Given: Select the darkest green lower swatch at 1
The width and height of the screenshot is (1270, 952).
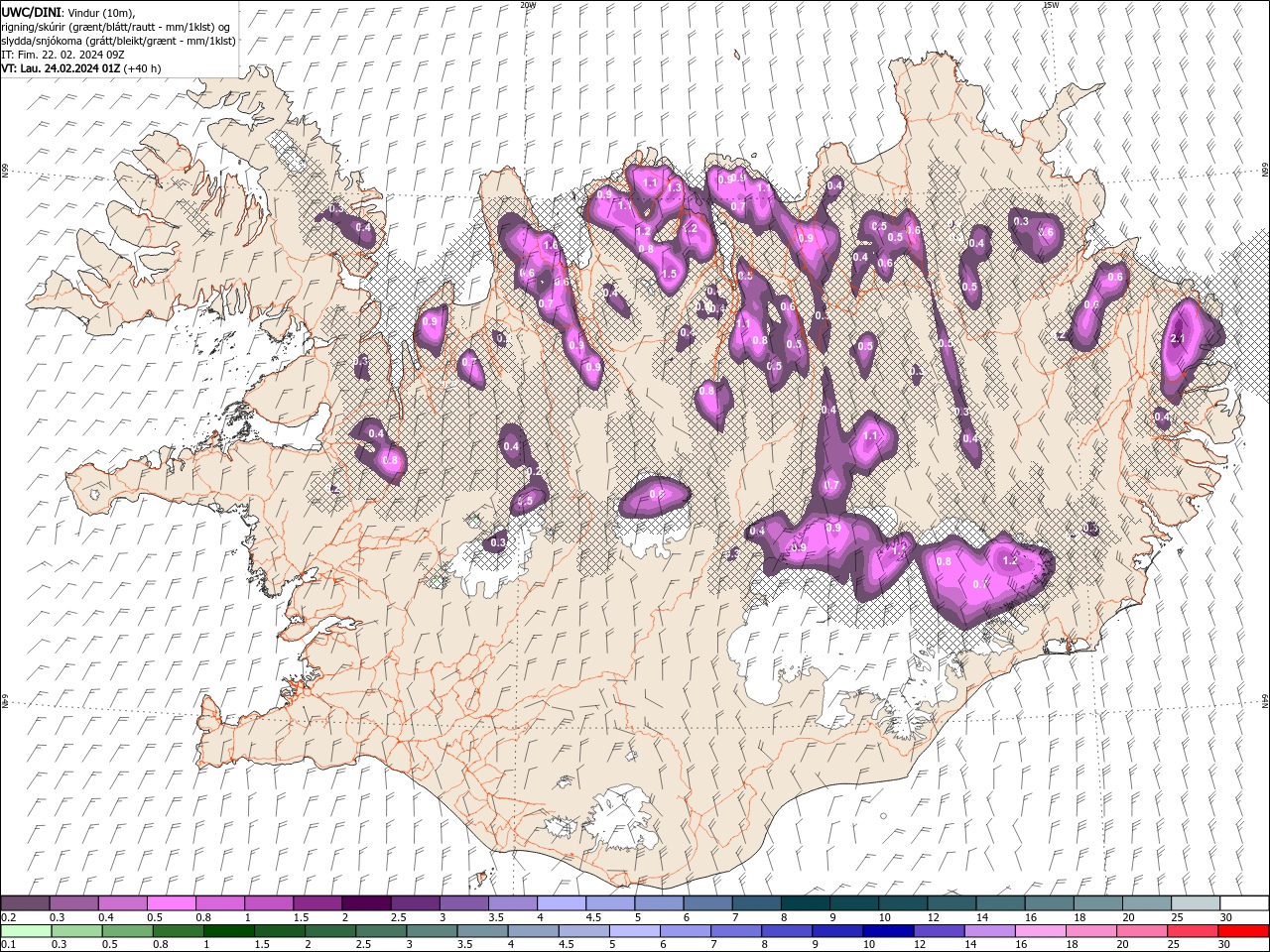Looking at the screenshot, I should [x=228, y=931].
